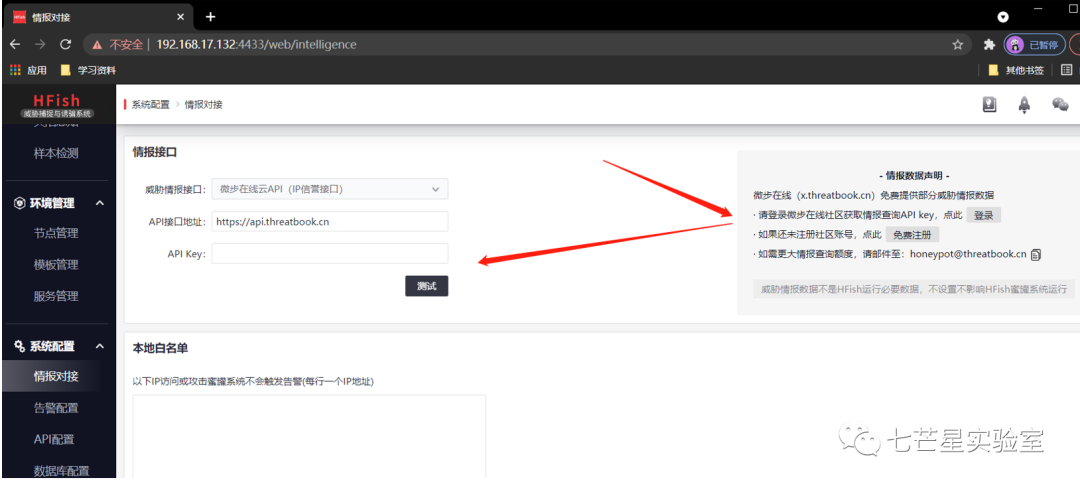Open the documentation book icon
This screenshot has width=1080, height=488.
pyautogui.click(x=990, y=105)
